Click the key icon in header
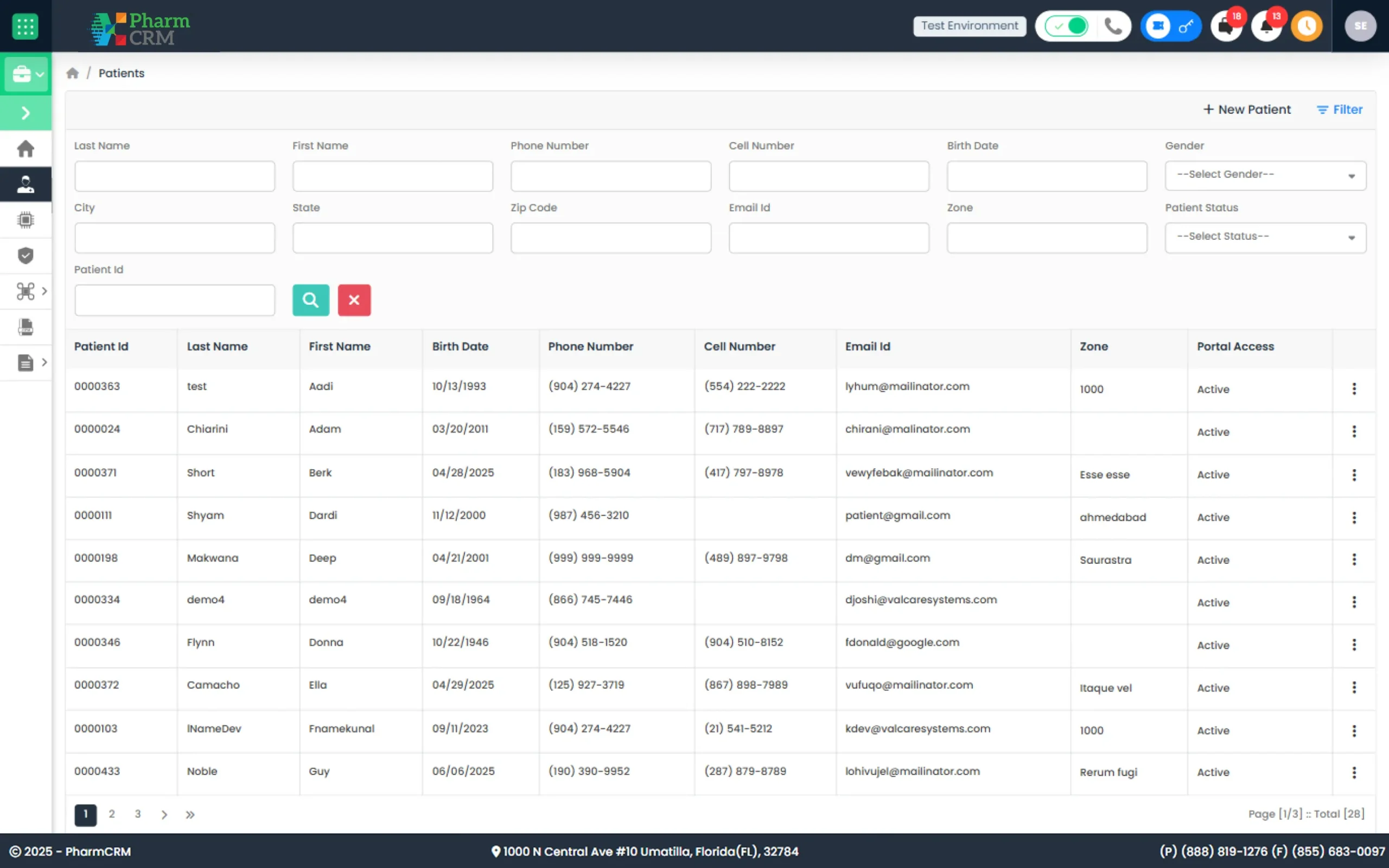 [1186, 27]
